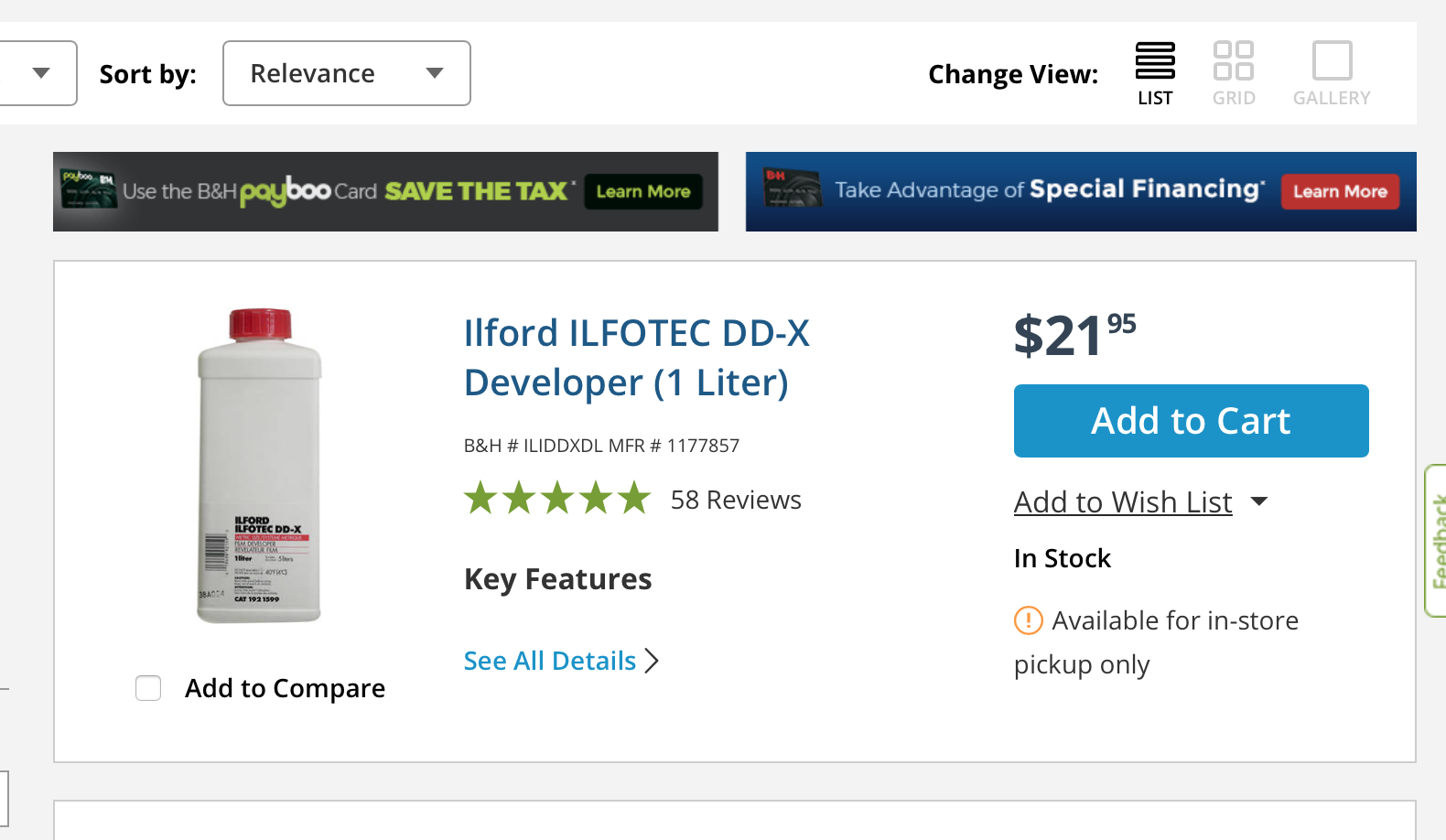Switch to Gallery view icon
The width and height of the screenshot is (1446, 840).
(1332, 61)
